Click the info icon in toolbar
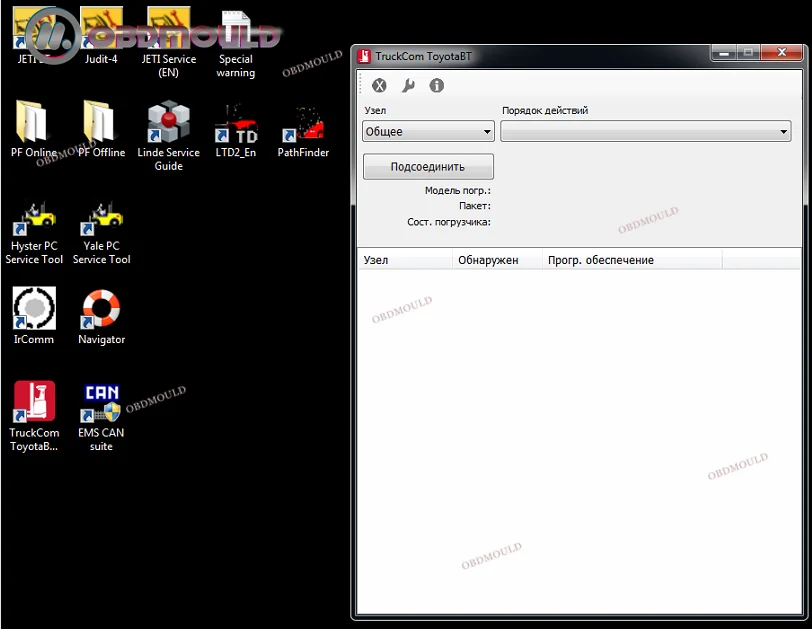 point(437,86)
